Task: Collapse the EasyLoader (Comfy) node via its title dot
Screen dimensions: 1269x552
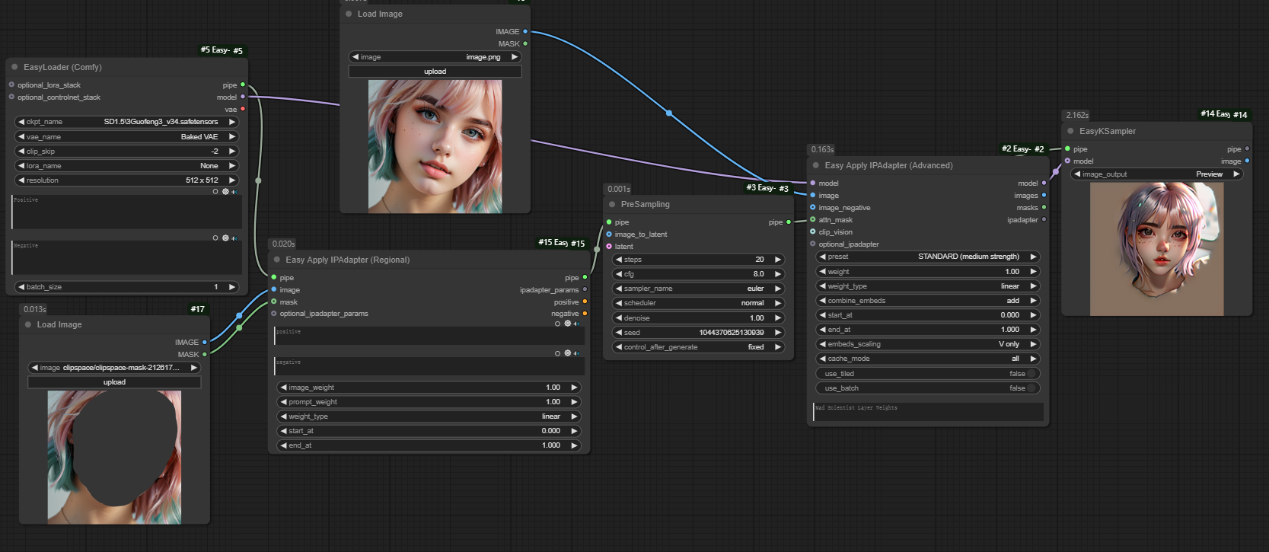Action: coord(15,67)
